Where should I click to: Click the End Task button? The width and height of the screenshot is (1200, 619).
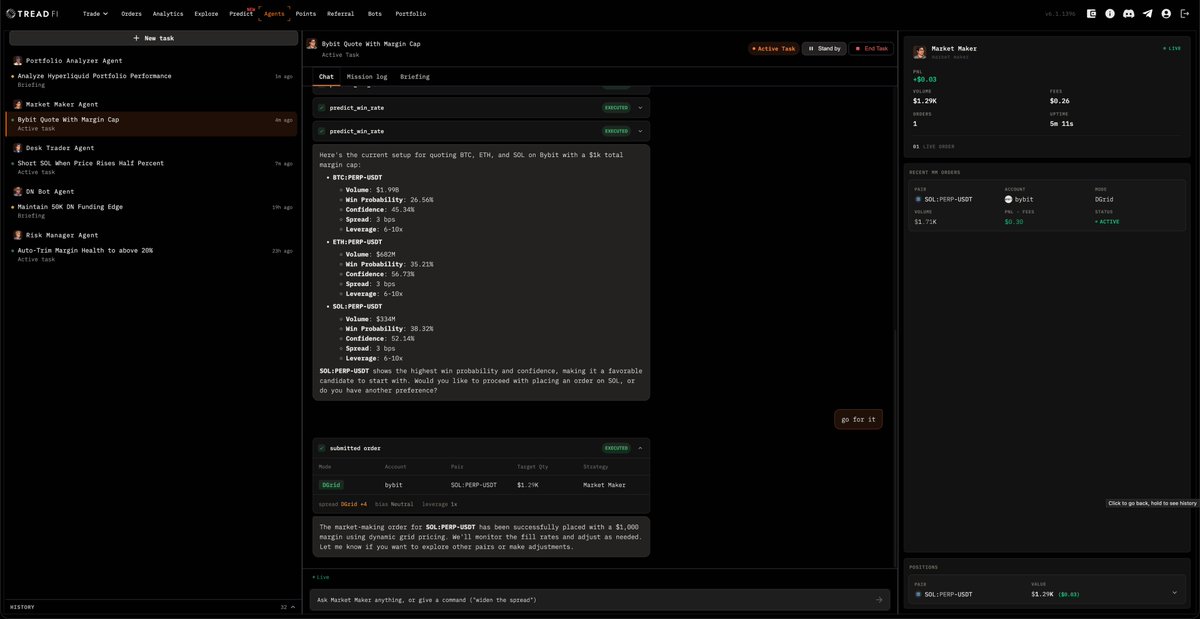coord(869,48)
